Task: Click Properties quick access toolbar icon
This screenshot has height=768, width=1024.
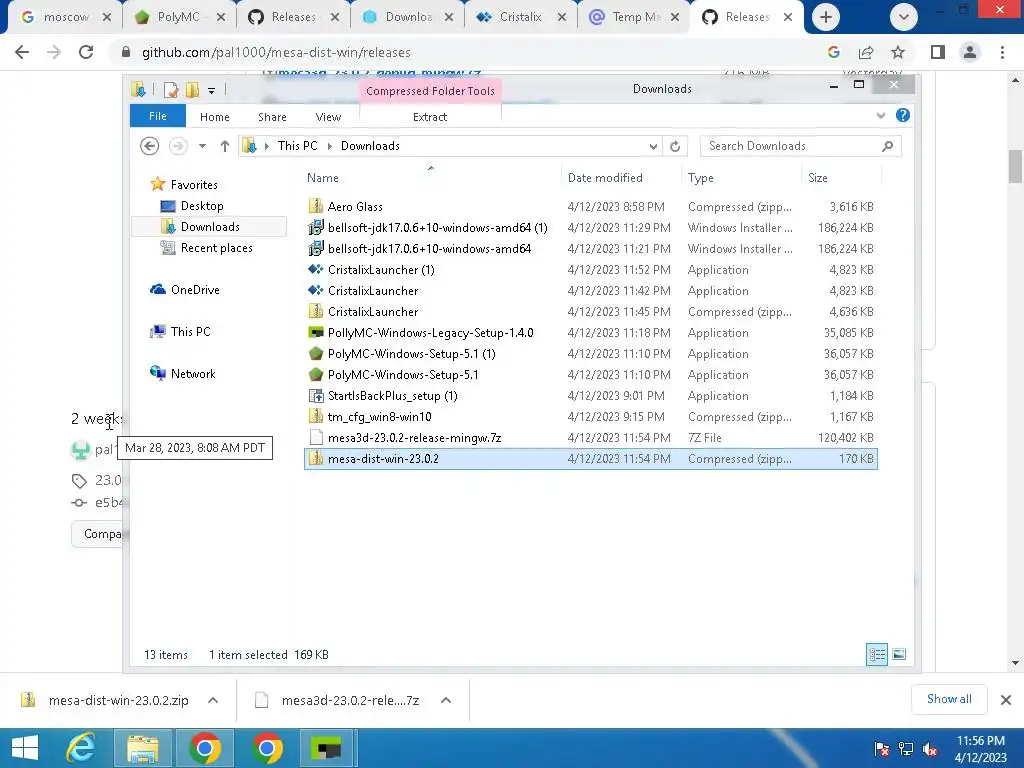Action: [171, 90]
